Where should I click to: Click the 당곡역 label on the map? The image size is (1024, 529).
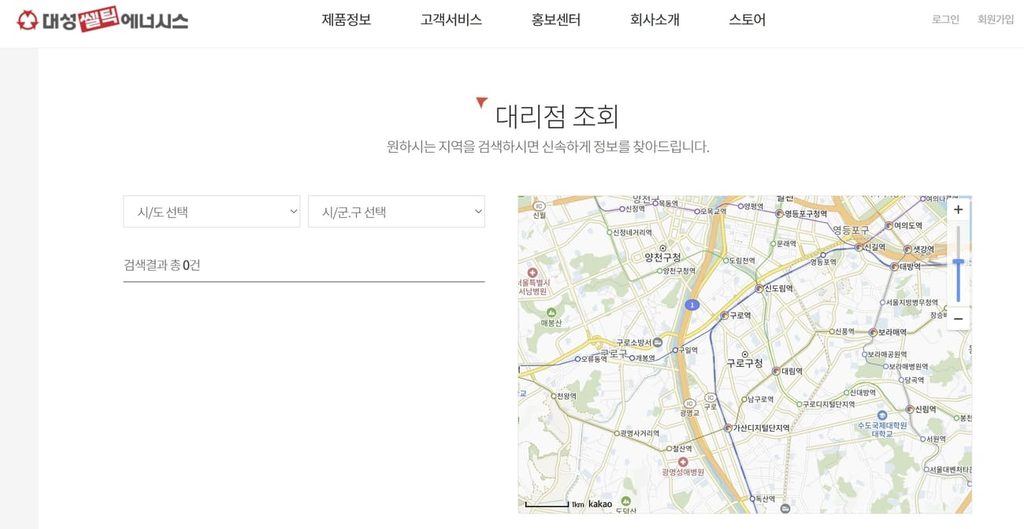click(x=914, y=379)
